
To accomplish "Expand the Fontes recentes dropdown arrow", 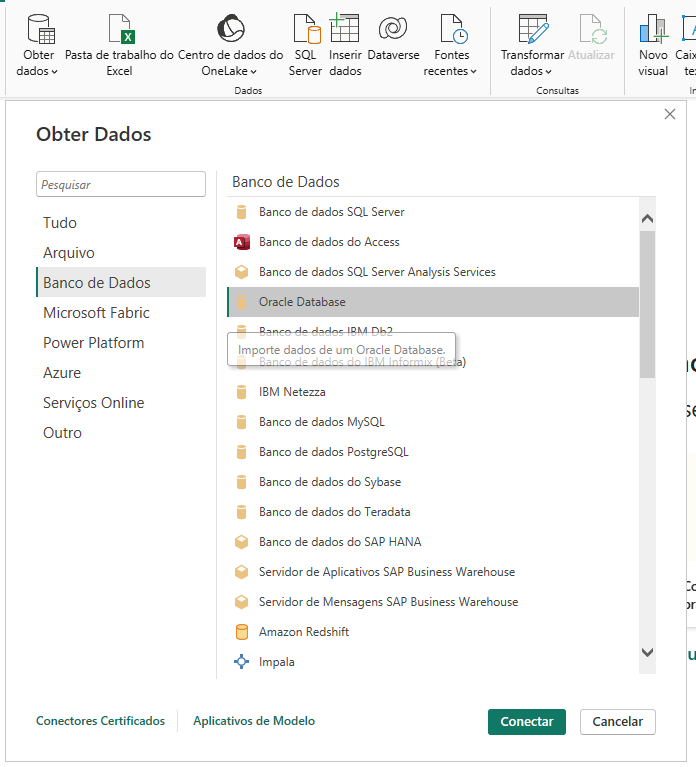I will pos(473,72).
